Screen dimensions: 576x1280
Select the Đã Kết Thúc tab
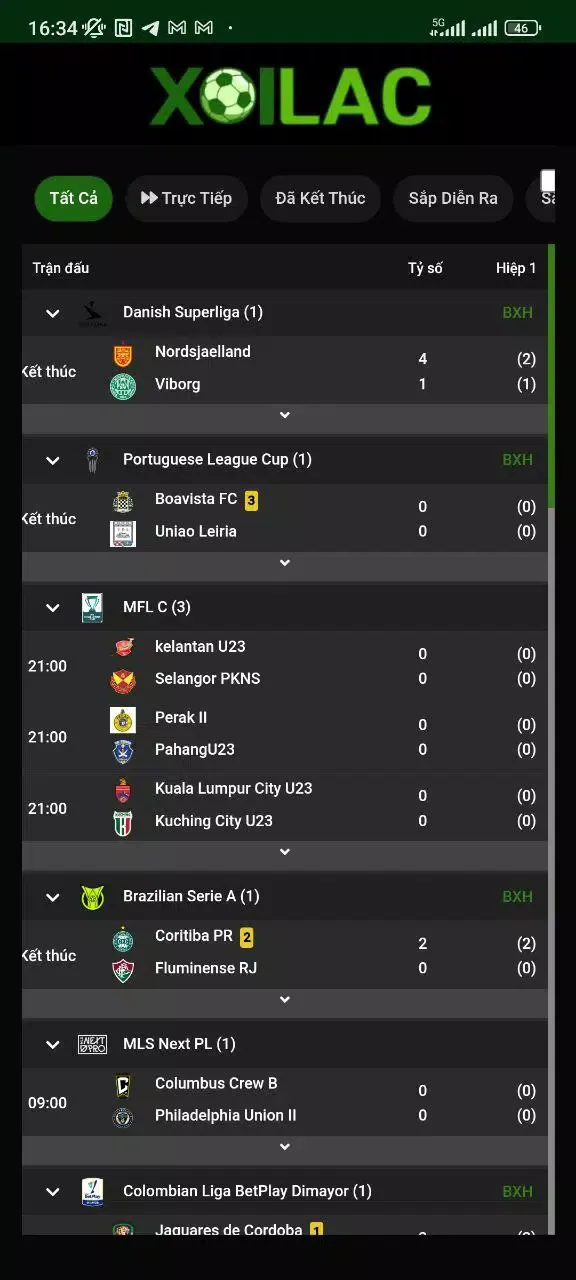point(321,198)
